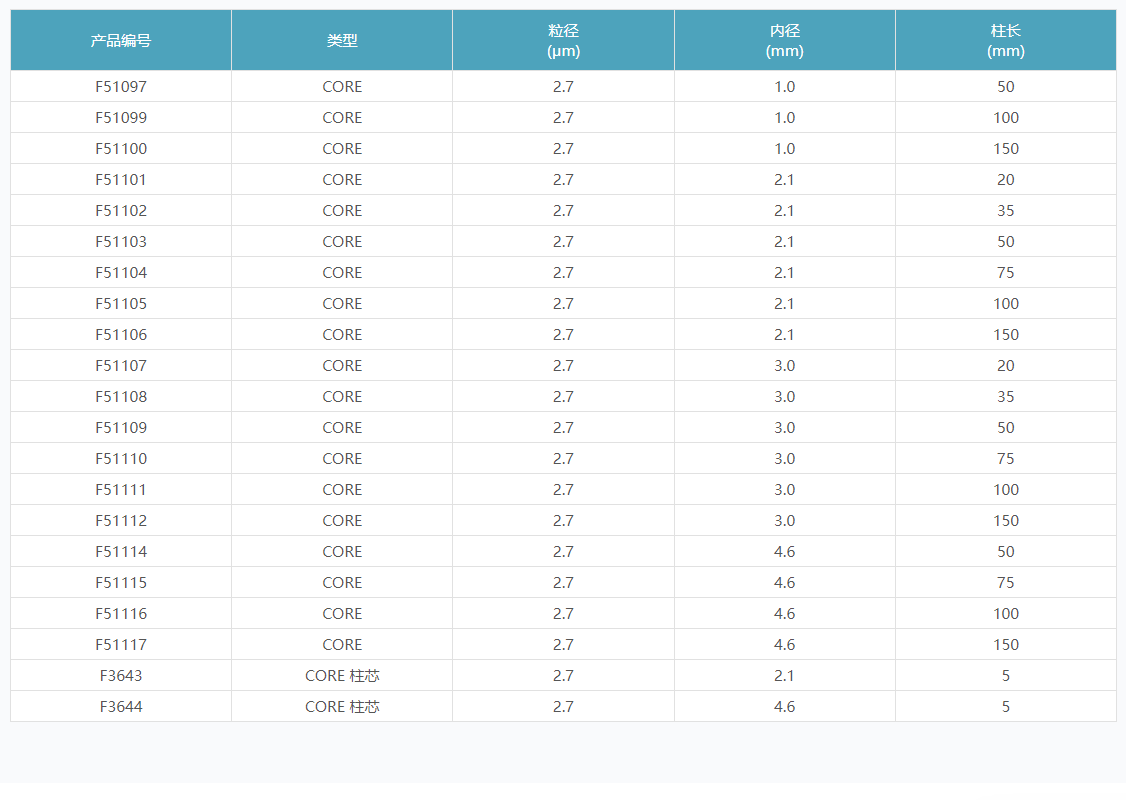The image size is (1126, 800).
Task: Click product code F3644
Action: pos(121,707)
